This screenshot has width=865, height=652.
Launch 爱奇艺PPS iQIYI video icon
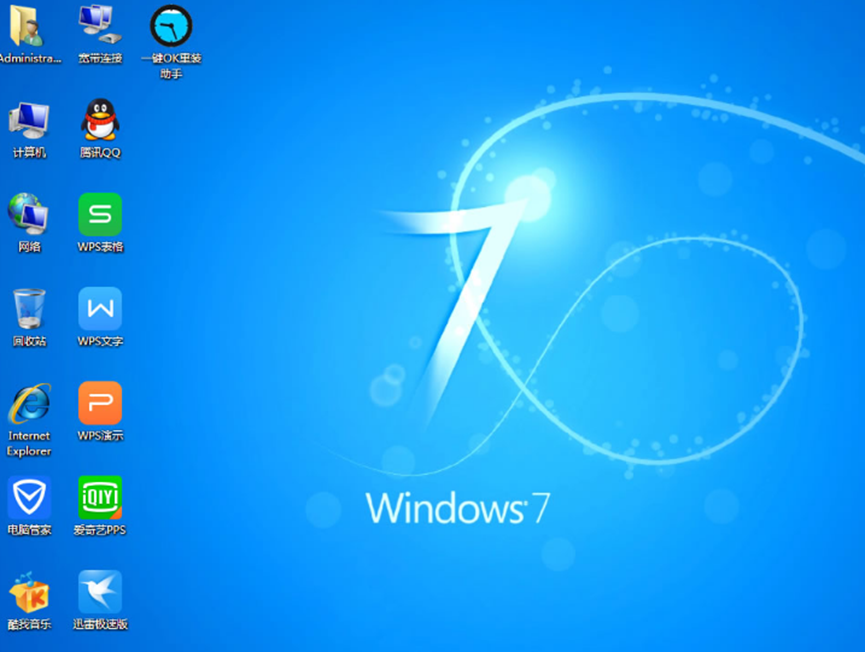pyautogui.click(x=100, y=498)
